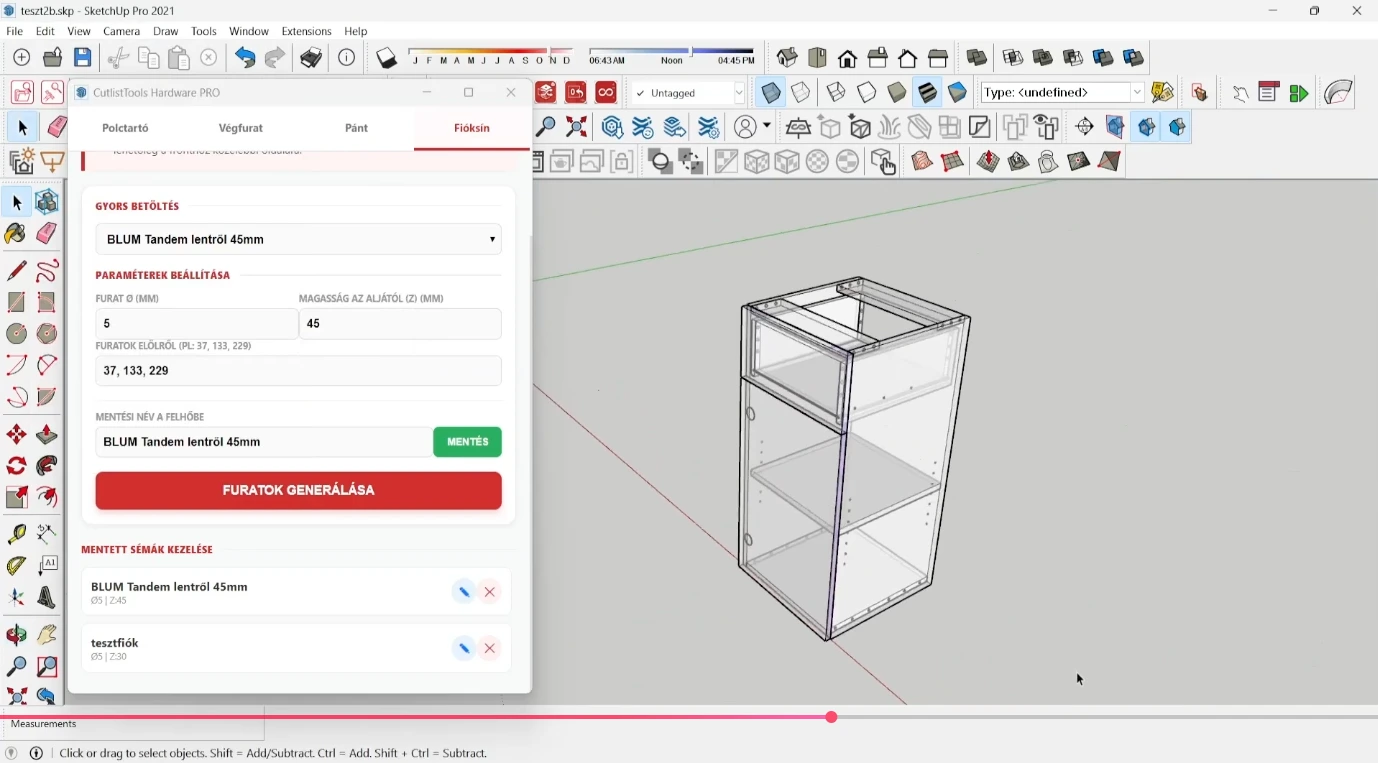The height and width of the screenshot is (763, 1378).
Task: Open the Window menu
Action: point(249,31)
